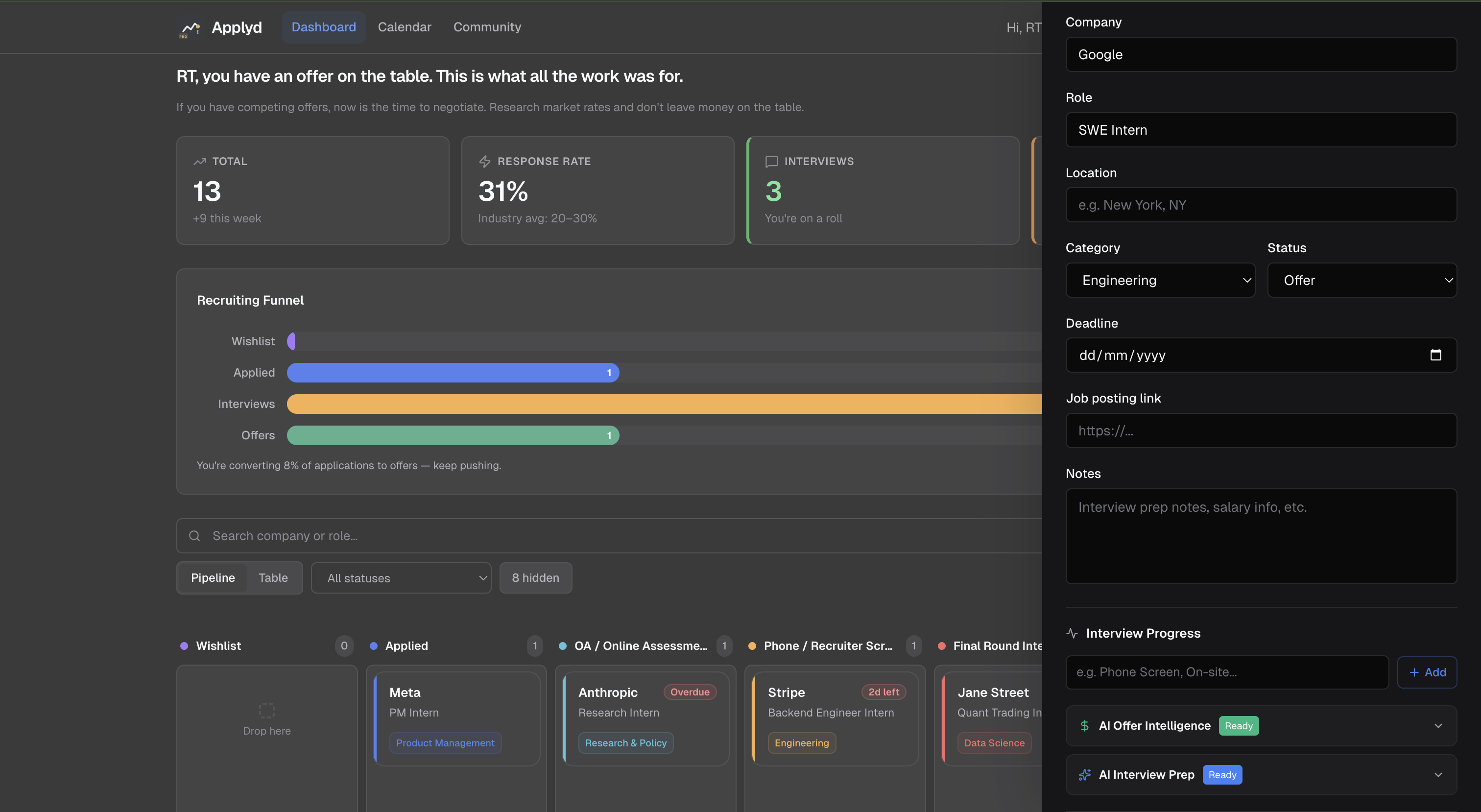Screen dimensions: 1481x812
Task: Open the Category dropdown showing Engineering
Action: (x=1160, y=280)
